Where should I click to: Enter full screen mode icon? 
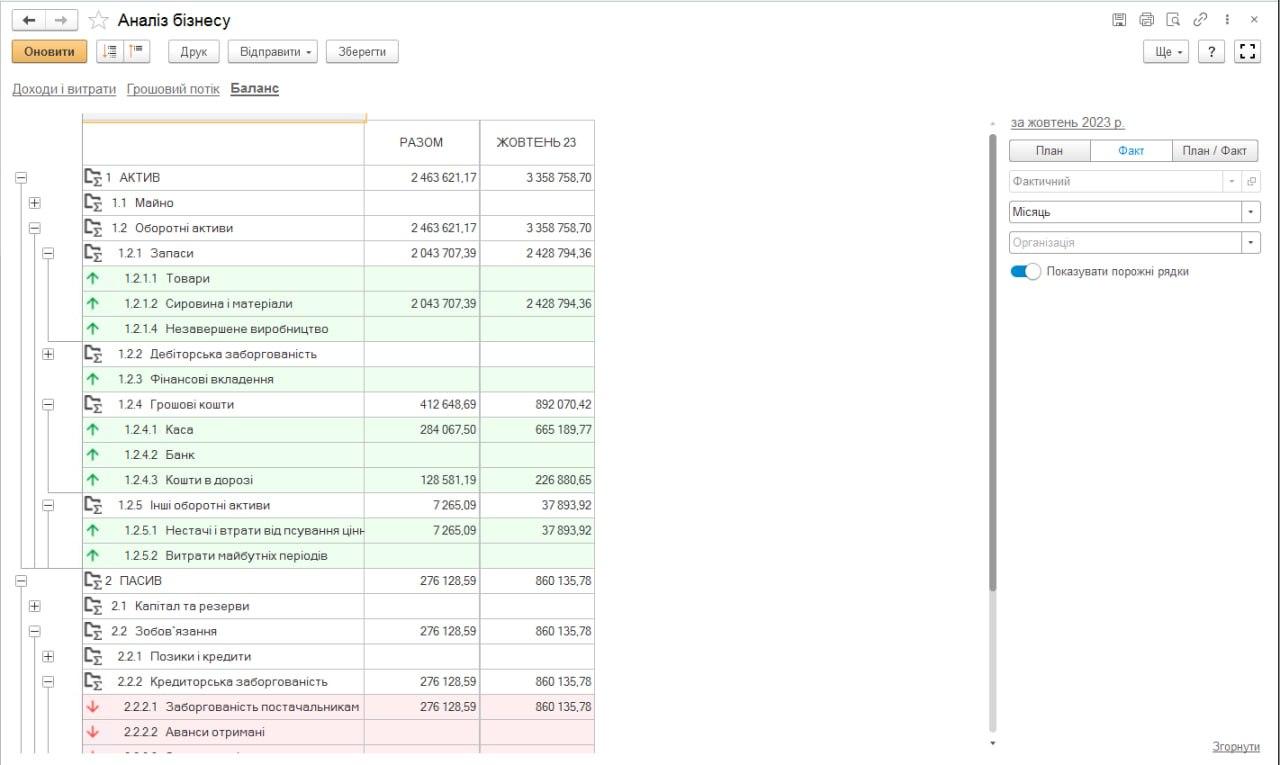[x=1246, y=52]
